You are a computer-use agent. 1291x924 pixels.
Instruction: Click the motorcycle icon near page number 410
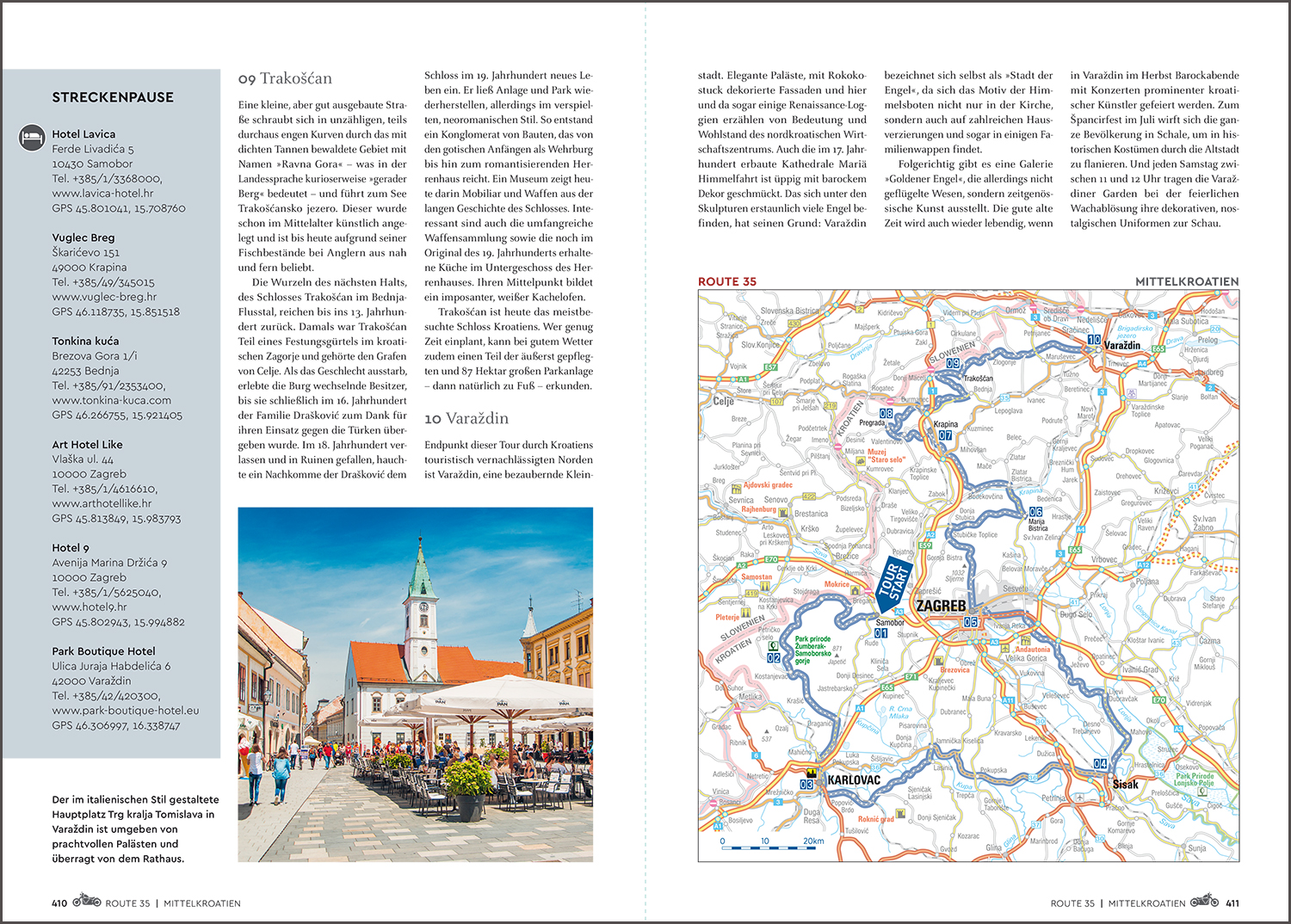coord(87,901)
